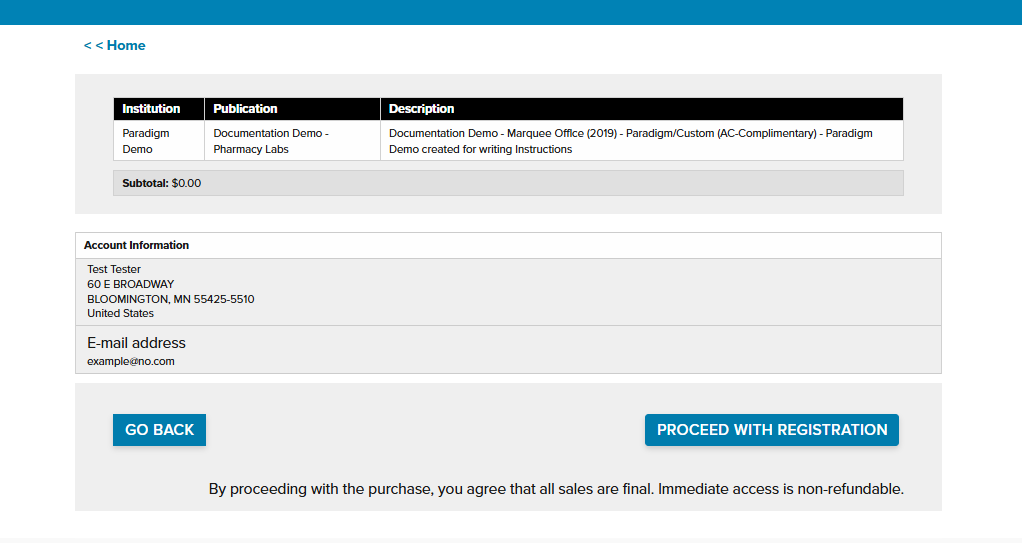Click the $0.00 subtotal amount
The height and width of the screenshot is (543, 1022).
pyautogui.click(x=187, y=183)
